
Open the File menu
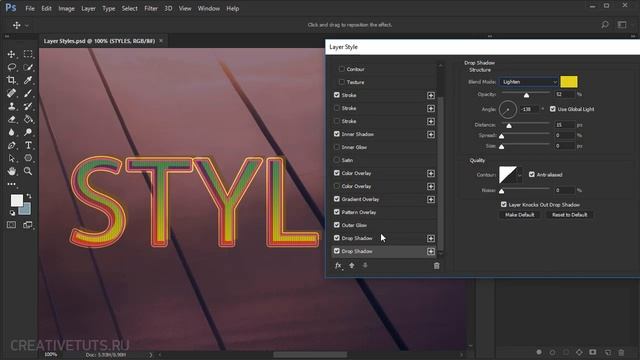pyautogui.click(x=30, y=8)
